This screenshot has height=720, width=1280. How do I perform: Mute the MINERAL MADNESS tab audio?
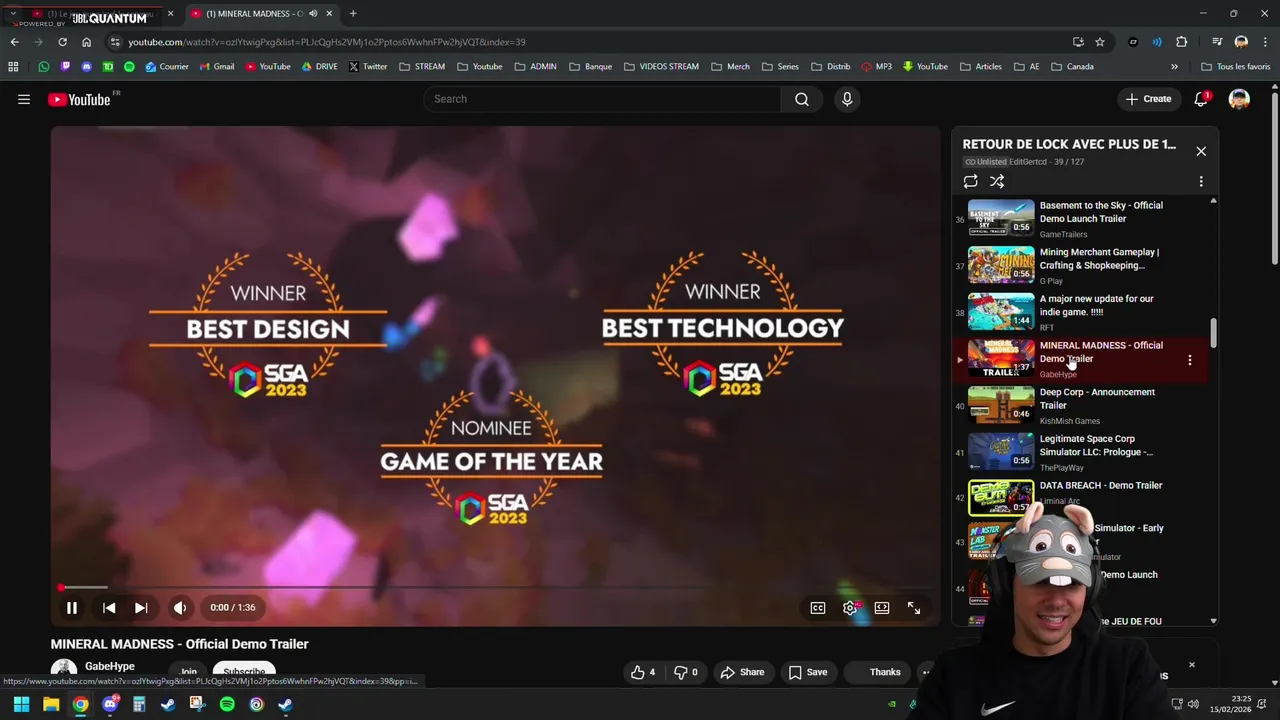tap(313, 14)
